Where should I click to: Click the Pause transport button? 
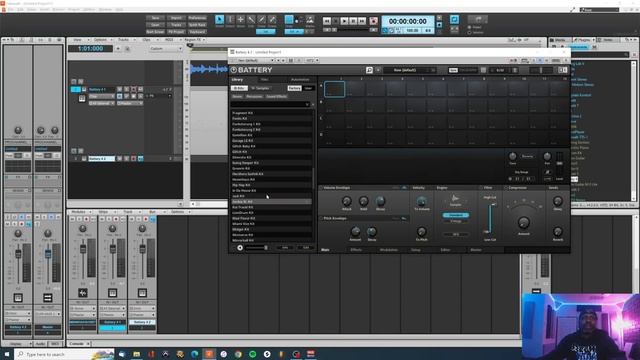[353, 21]
